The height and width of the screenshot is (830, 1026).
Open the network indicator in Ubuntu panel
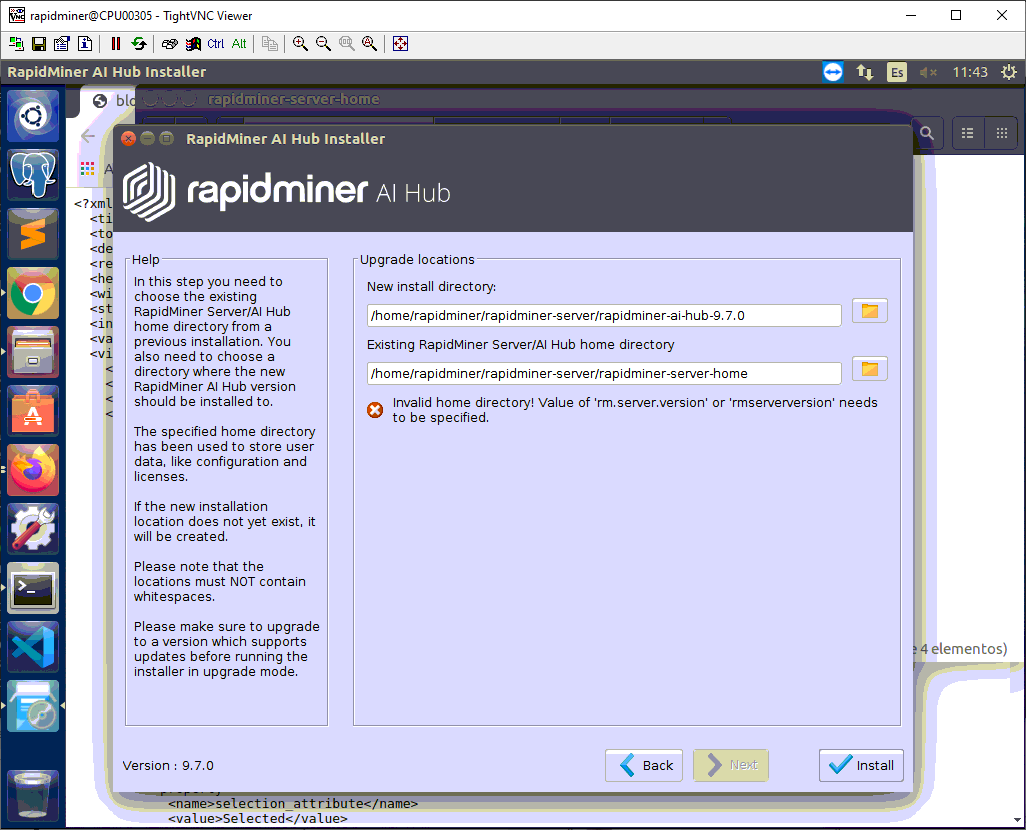pyautogui.click(x=865, y=72)
